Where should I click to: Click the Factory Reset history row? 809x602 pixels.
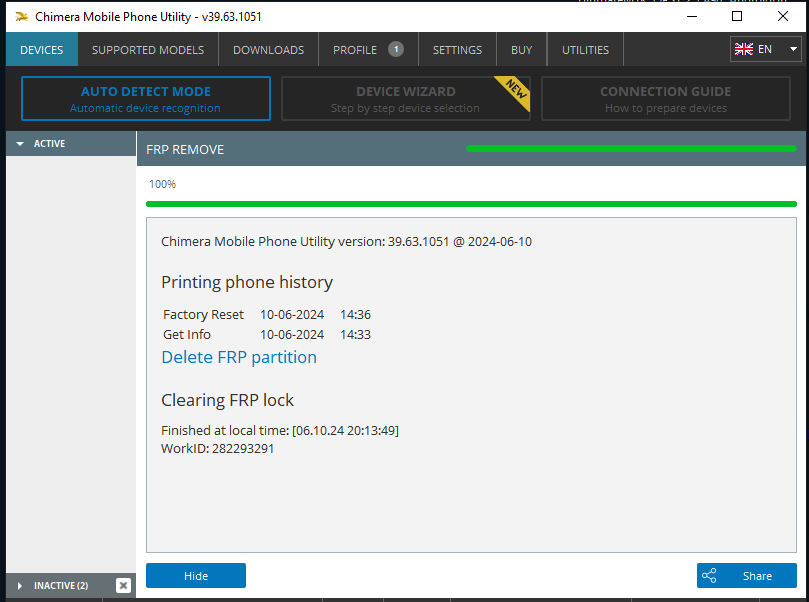pyautogui.click(x=267, y=314)
